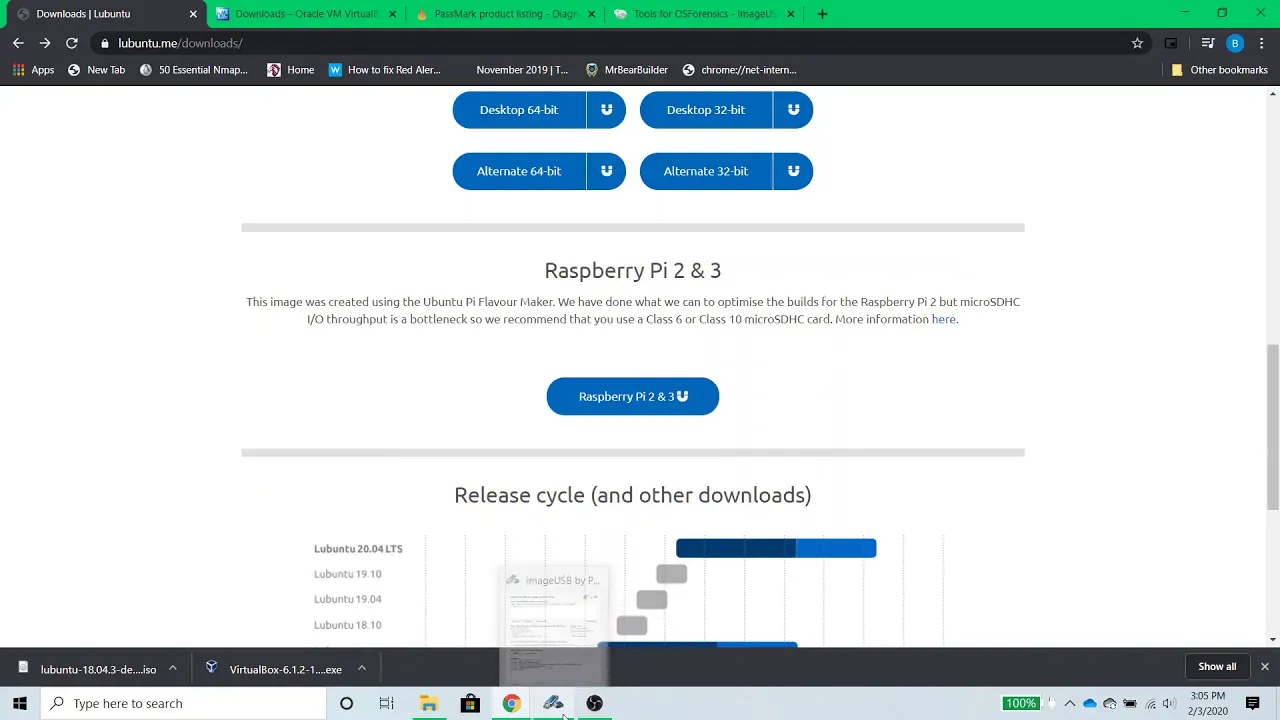
Task: Open the Windows action center notifications
Action: 1252,703
